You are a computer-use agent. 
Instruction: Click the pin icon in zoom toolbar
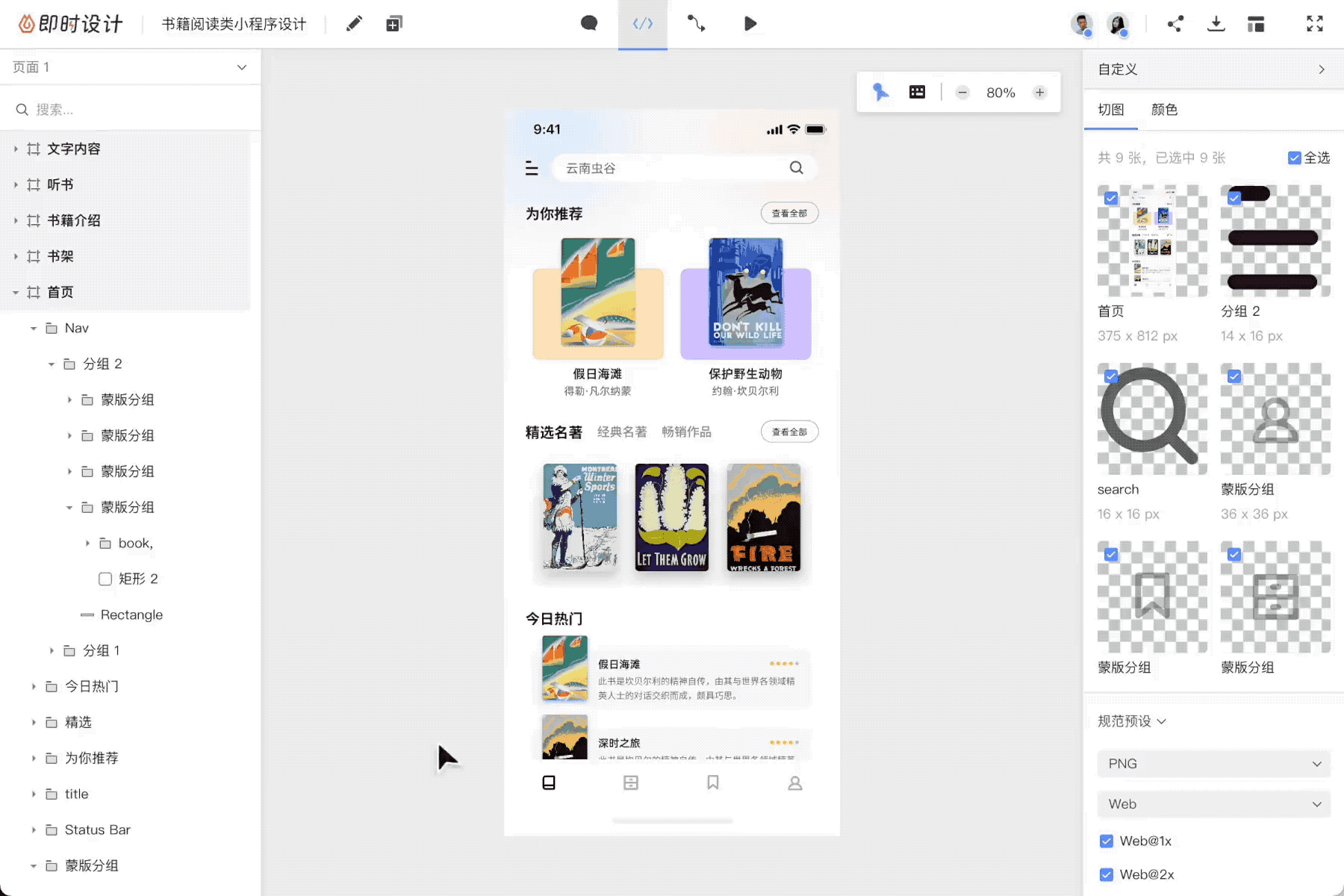(881, 92)
